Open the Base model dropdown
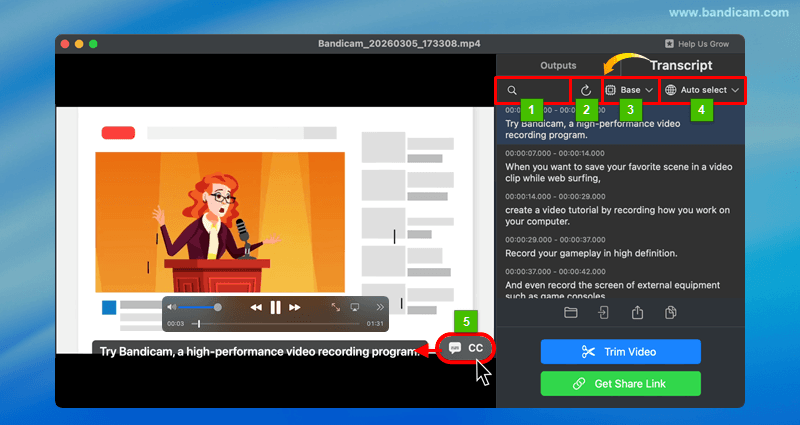Image resolution: width=800 pixels, height=425 pixels. pyautogui.click(x=631, y=90)
